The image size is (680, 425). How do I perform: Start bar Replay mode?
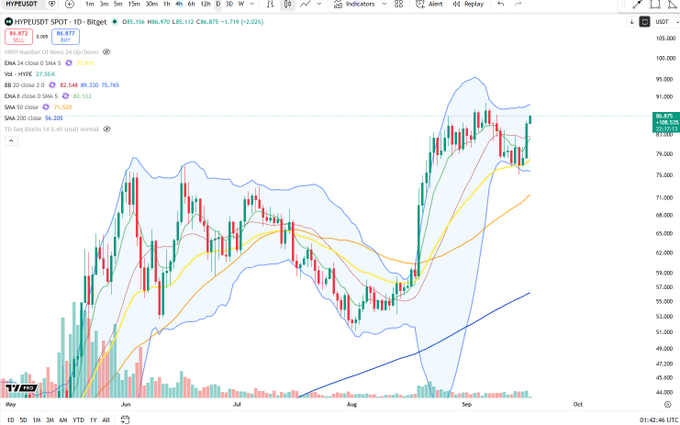click(x=468, y=4)
